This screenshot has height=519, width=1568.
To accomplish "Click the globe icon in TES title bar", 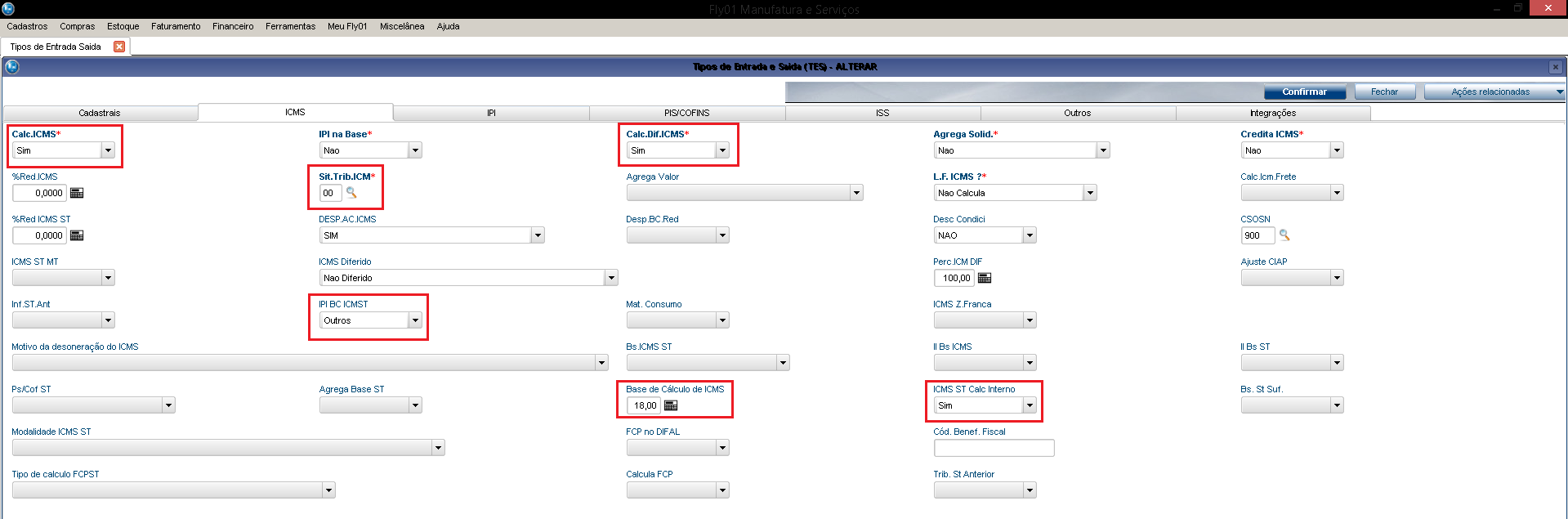I will pos(12,67).
